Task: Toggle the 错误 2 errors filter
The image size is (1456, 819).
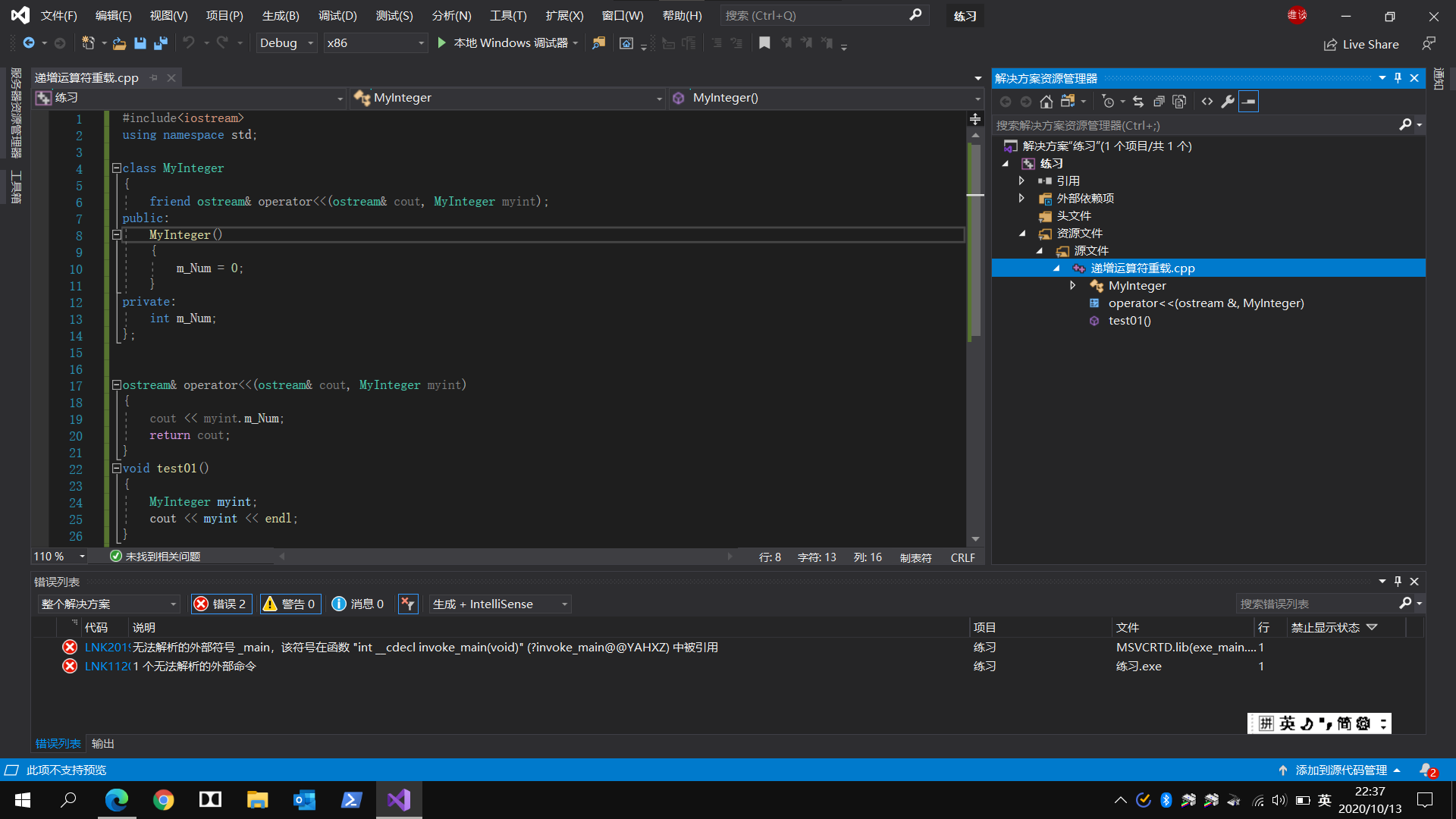Action: click(x=221, y=604)
